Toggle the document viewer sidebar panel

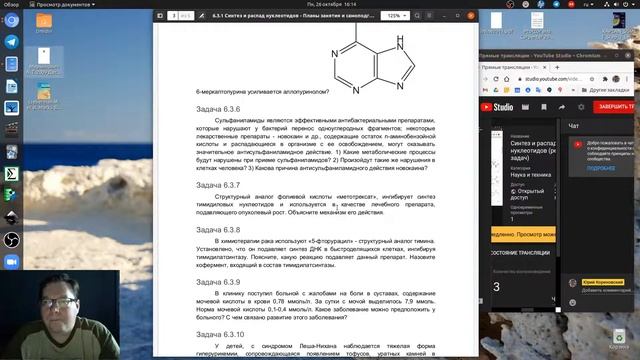(x=160, y=16)
